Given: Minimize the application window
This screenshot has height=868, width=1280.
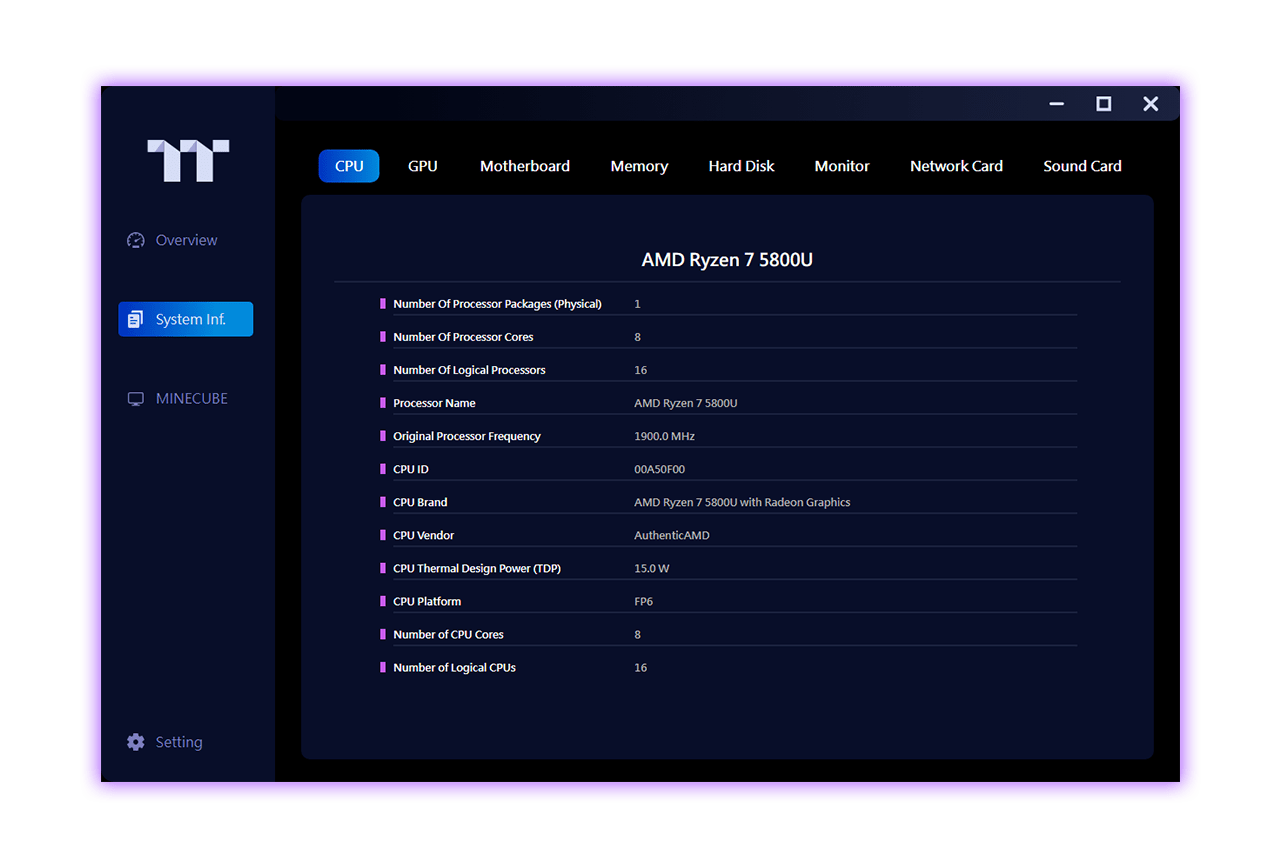Looking at the screenshot, I should (x=1056, y=104).
